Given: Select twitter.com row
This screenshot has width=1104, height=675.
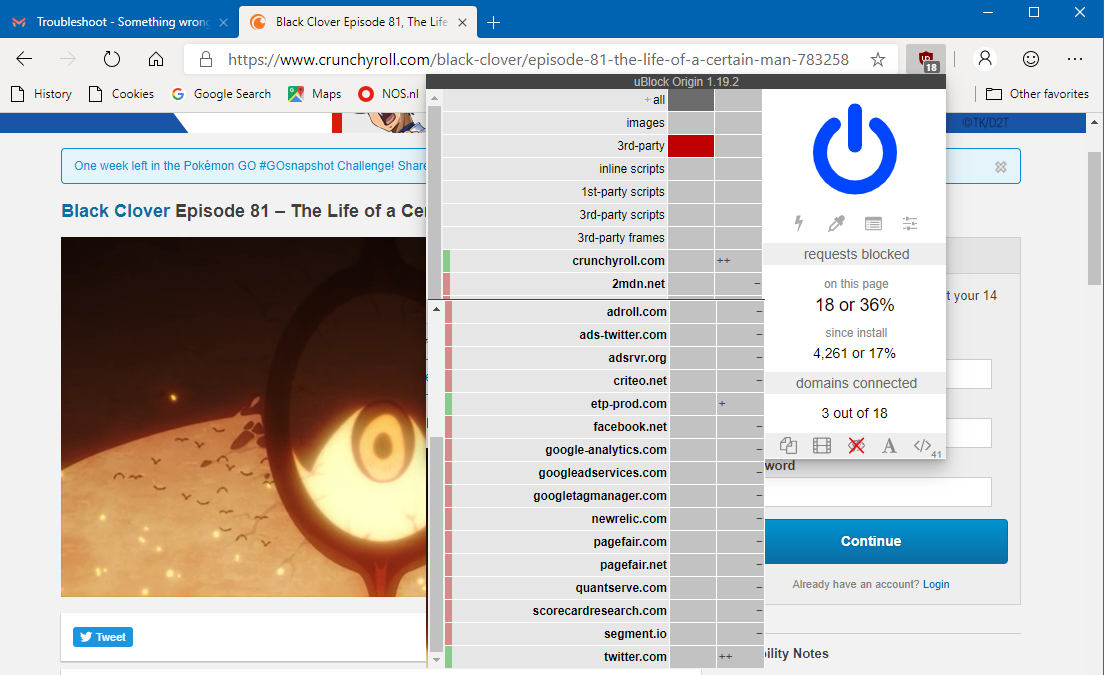Looking at the screenshot, I should 556,657.
